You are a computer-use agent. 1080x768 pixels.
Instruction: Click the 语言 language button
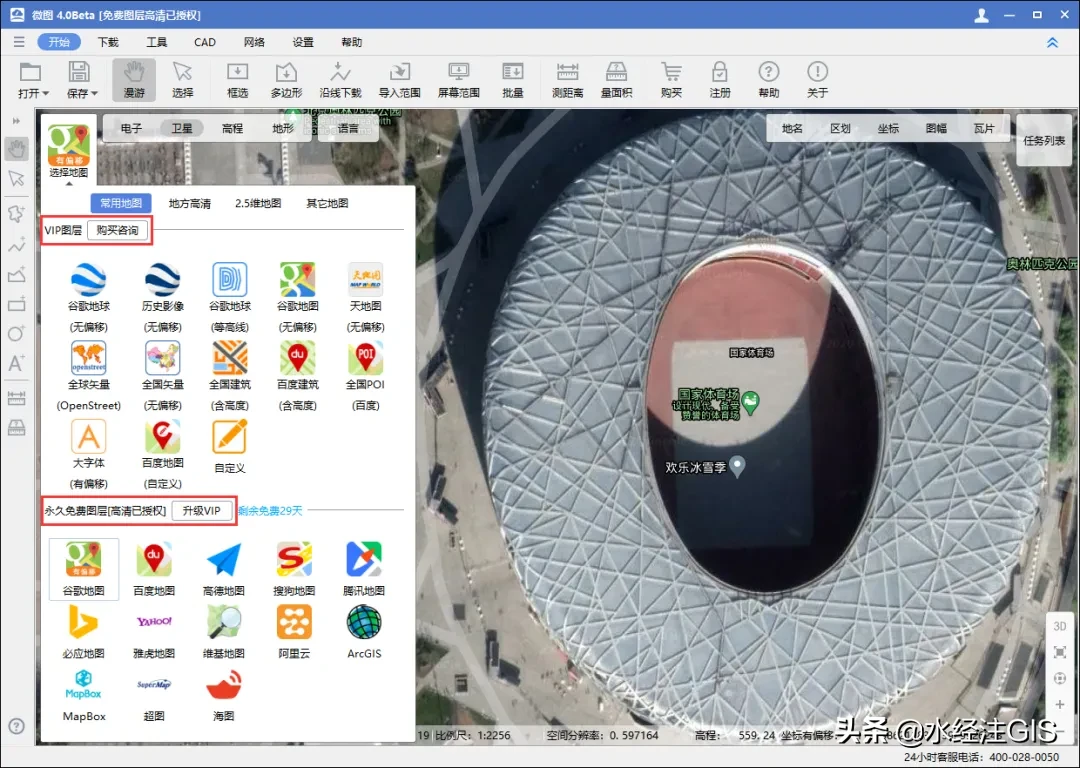(x=348, y=128)
